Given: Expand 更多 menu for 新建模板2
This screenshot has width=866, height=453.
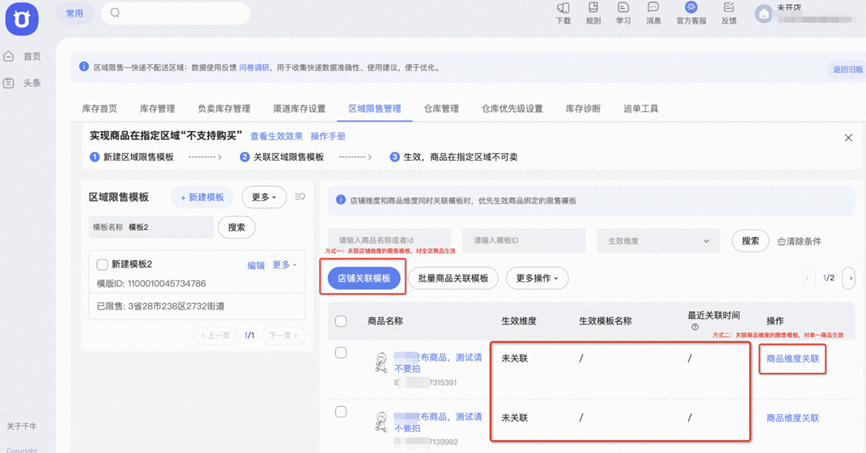Looking at the screenshot, I should click(284, 265).
